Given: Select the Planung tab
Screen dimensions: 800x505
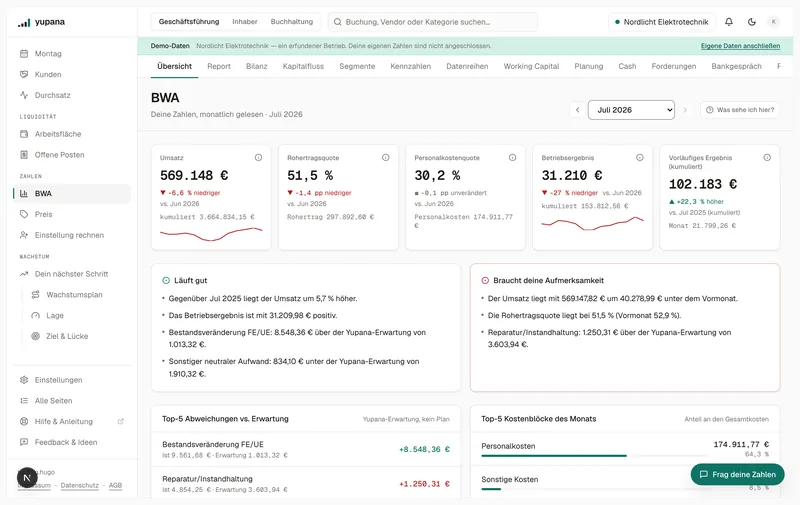Looking at the screenshot, I should pos(589,66).
